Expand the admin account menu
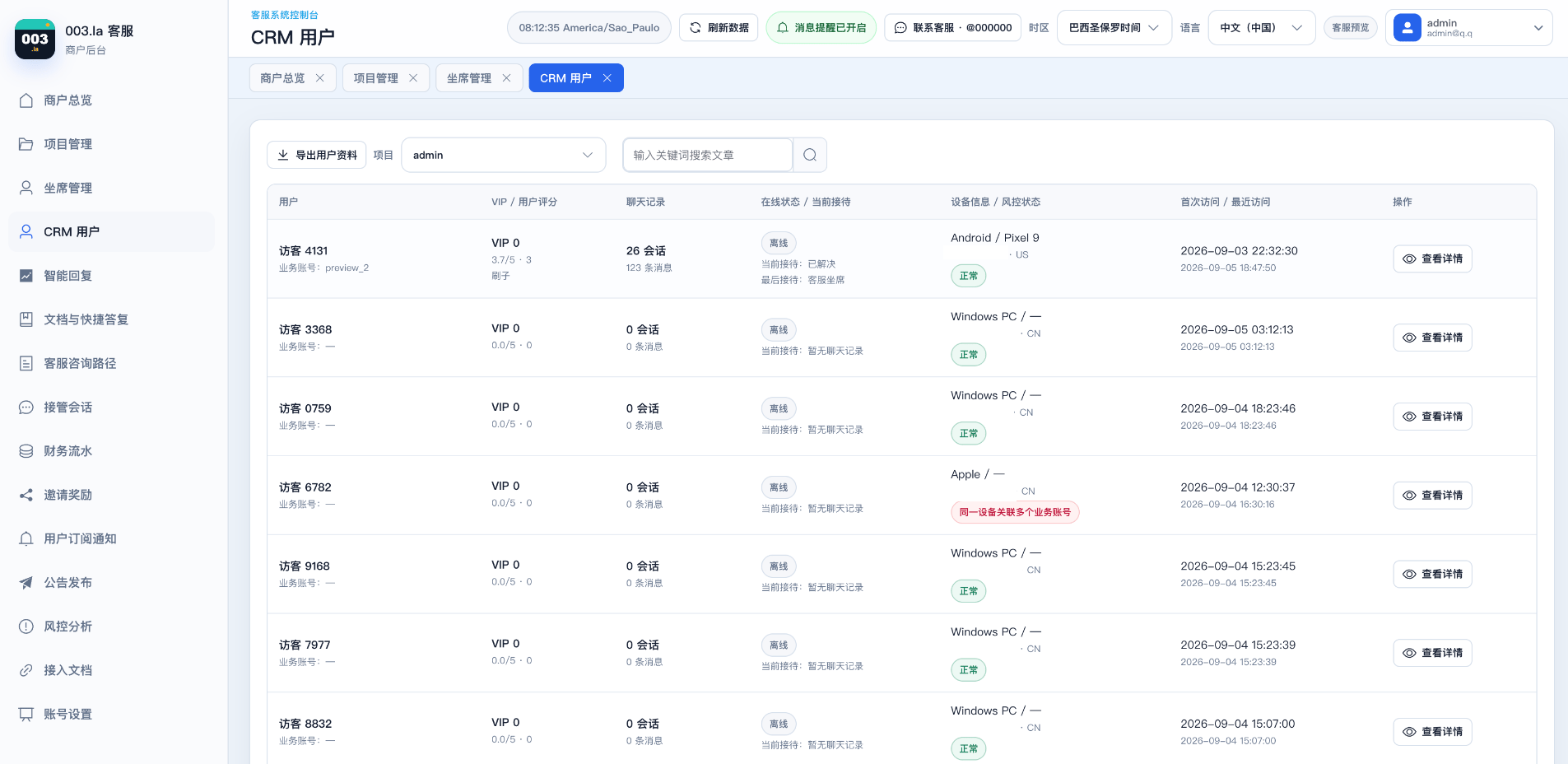The width and height of the screenshot is (1568, 764). [1468, 27]
